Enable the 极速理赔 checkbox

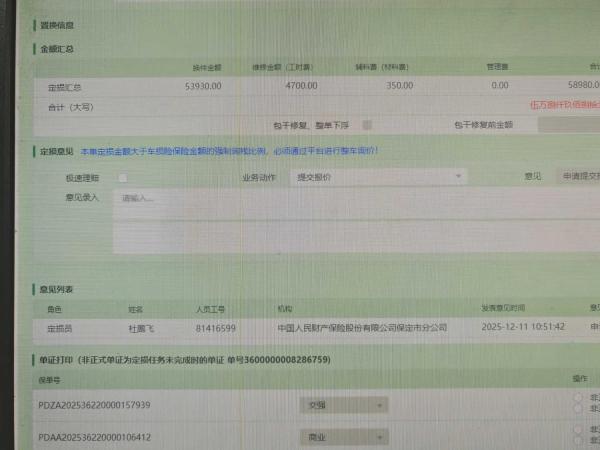[x=122, y=177]
